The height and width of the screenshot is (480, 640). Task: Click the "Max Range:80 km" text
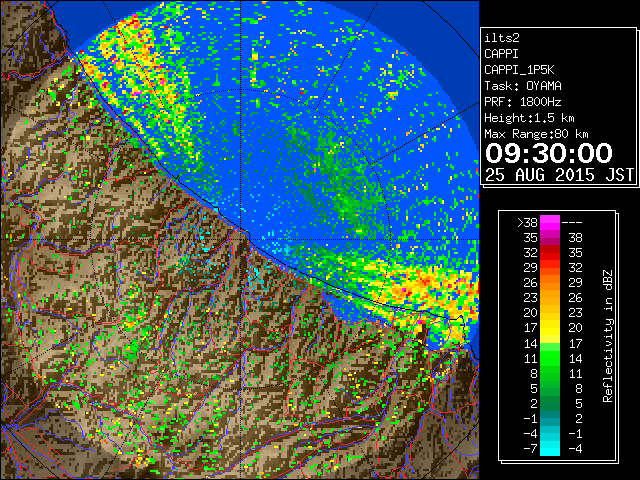tap(536, 134)
